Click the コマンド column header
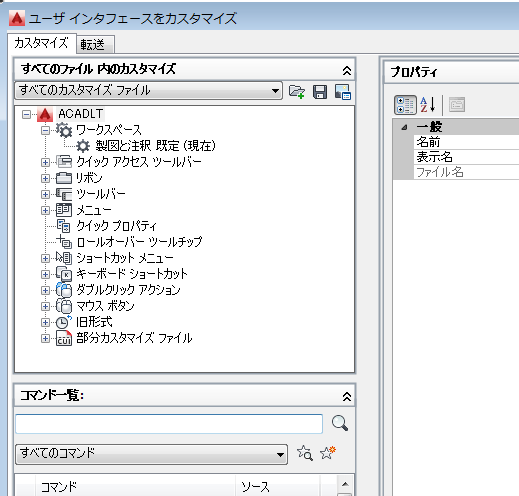This screenshot has width=519, height=496. click(135, 486)
